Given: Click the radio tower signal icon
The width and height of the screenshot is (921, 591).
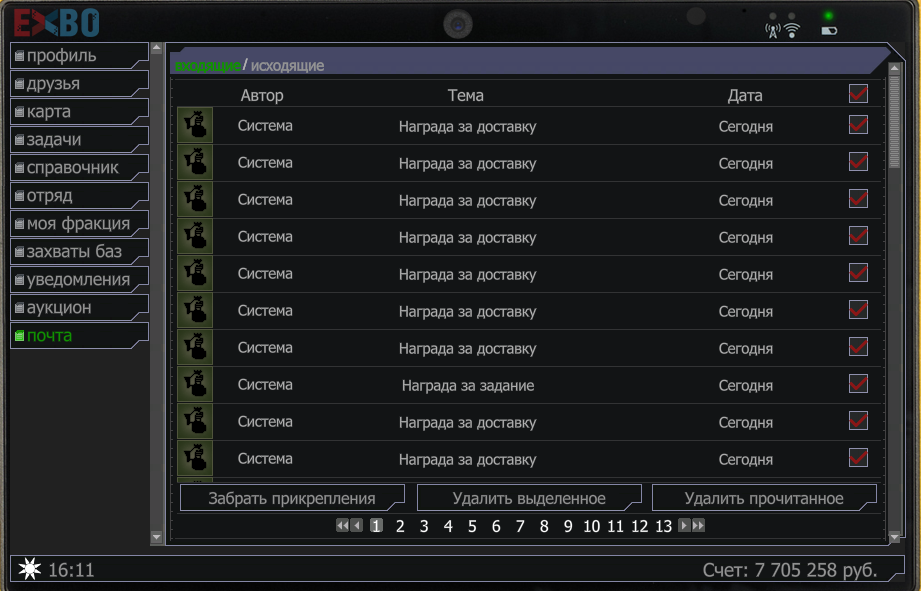Looking at the screenshot, I should click(x=773, y=31).
